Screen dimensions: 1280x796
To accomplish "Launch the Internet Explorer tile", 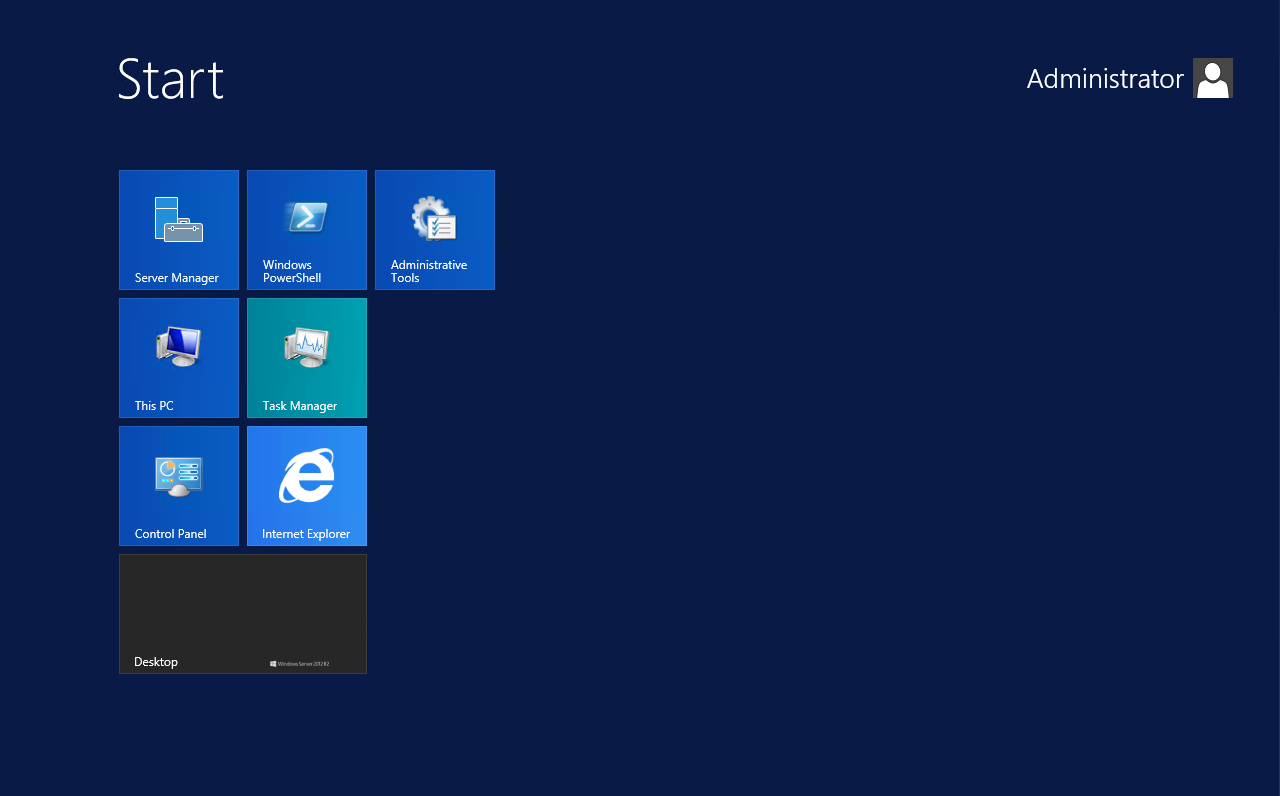I will coord(307,486).
